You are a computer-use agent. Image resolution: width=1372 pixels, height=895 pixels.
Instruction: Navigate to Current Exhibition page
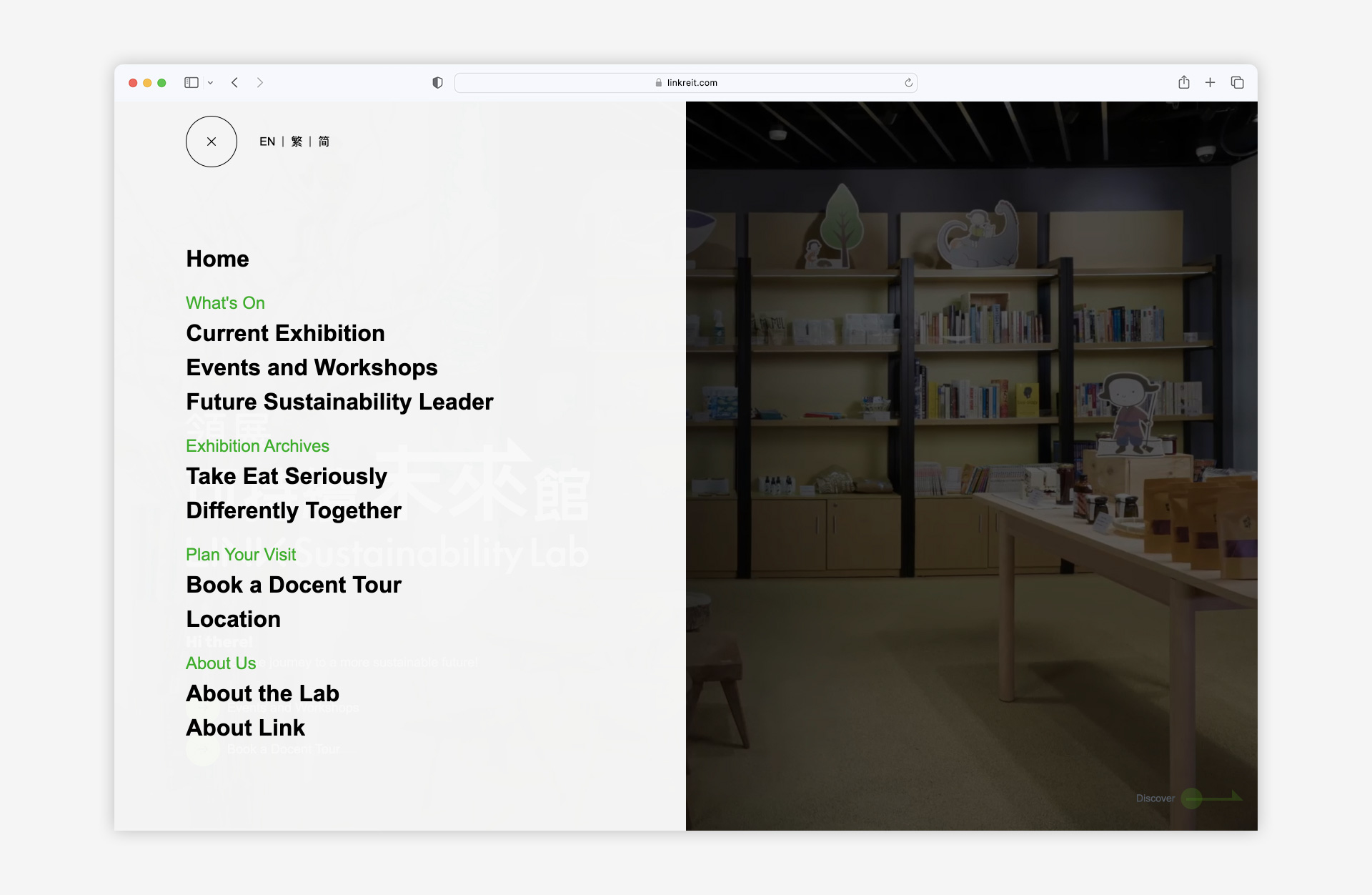coord(285,333)
